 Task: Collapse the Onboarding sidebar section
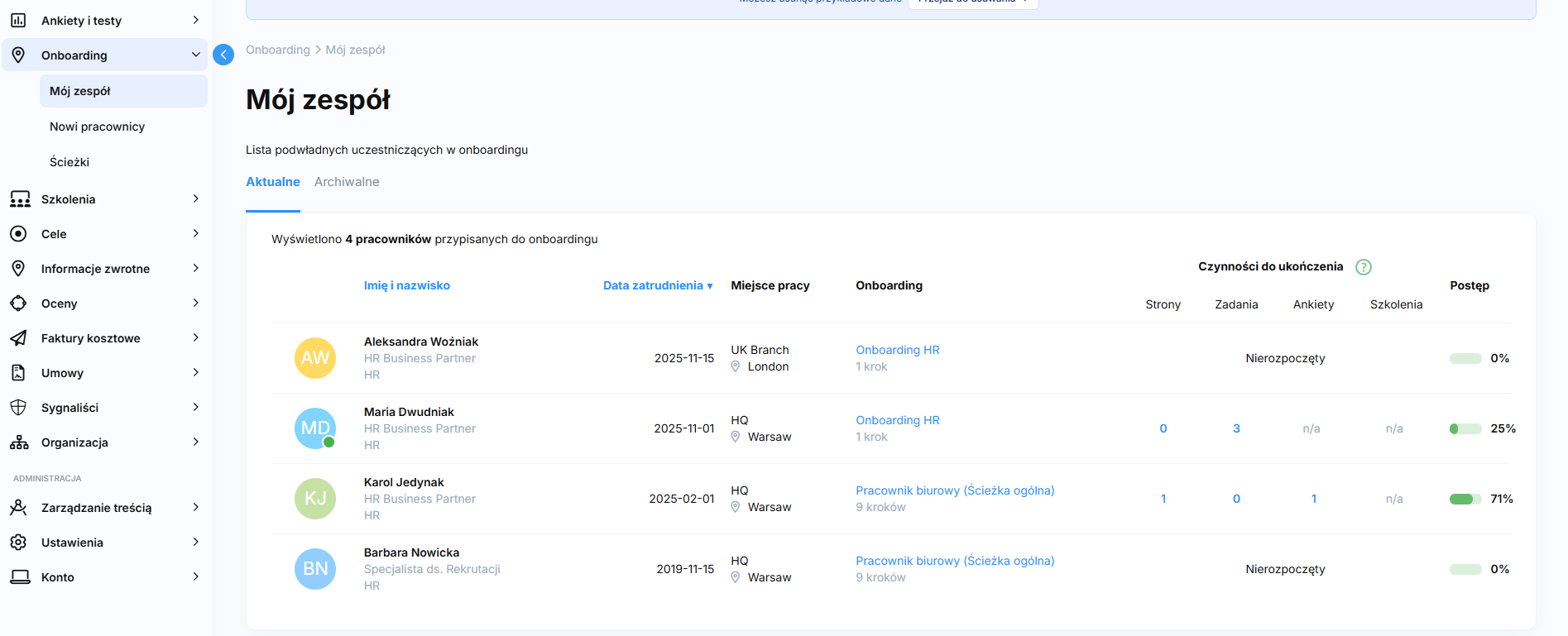[x=195, y=55]
